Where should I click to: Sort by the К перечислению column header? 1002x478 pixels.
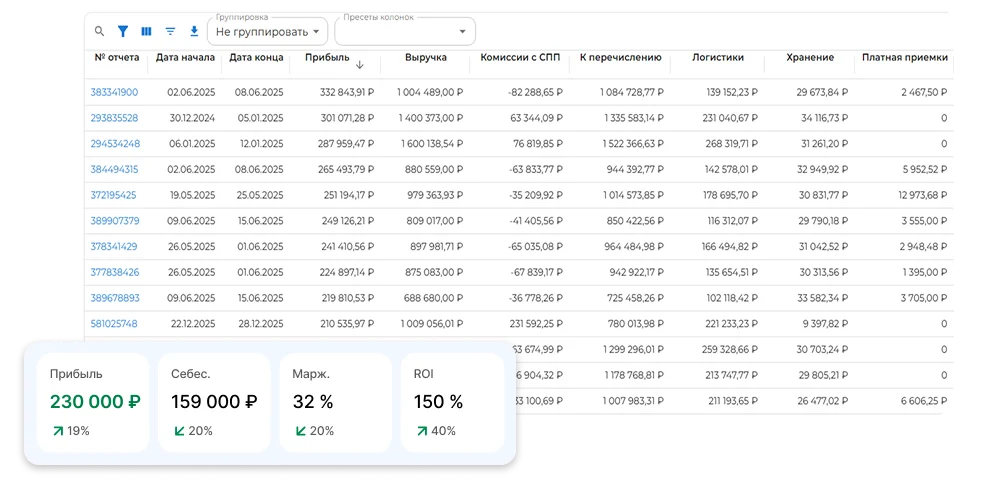[x=620, y=57]
